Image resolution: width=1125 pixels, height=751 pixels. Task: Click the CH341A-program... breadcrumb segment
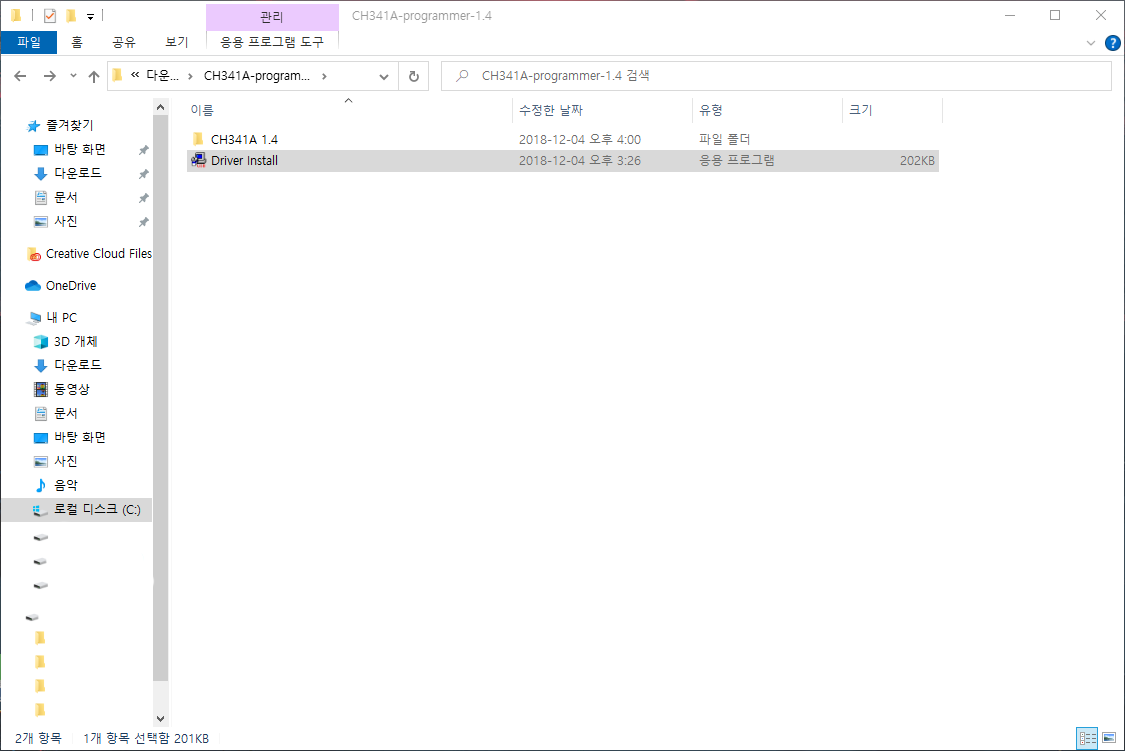pos(257,76)
